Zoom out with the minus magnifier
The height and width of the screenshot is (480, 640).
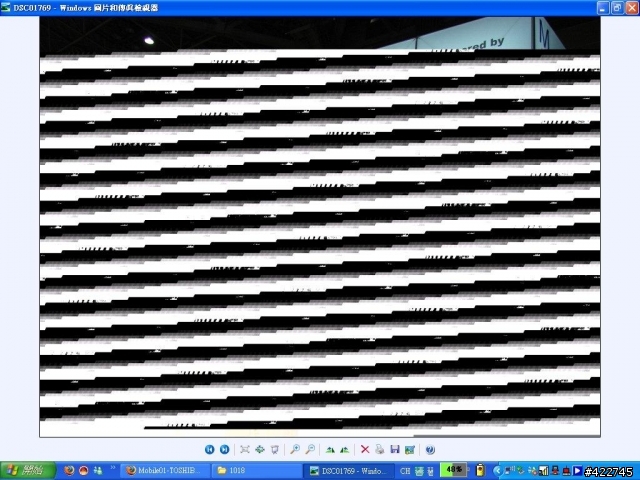click(310, 449)
